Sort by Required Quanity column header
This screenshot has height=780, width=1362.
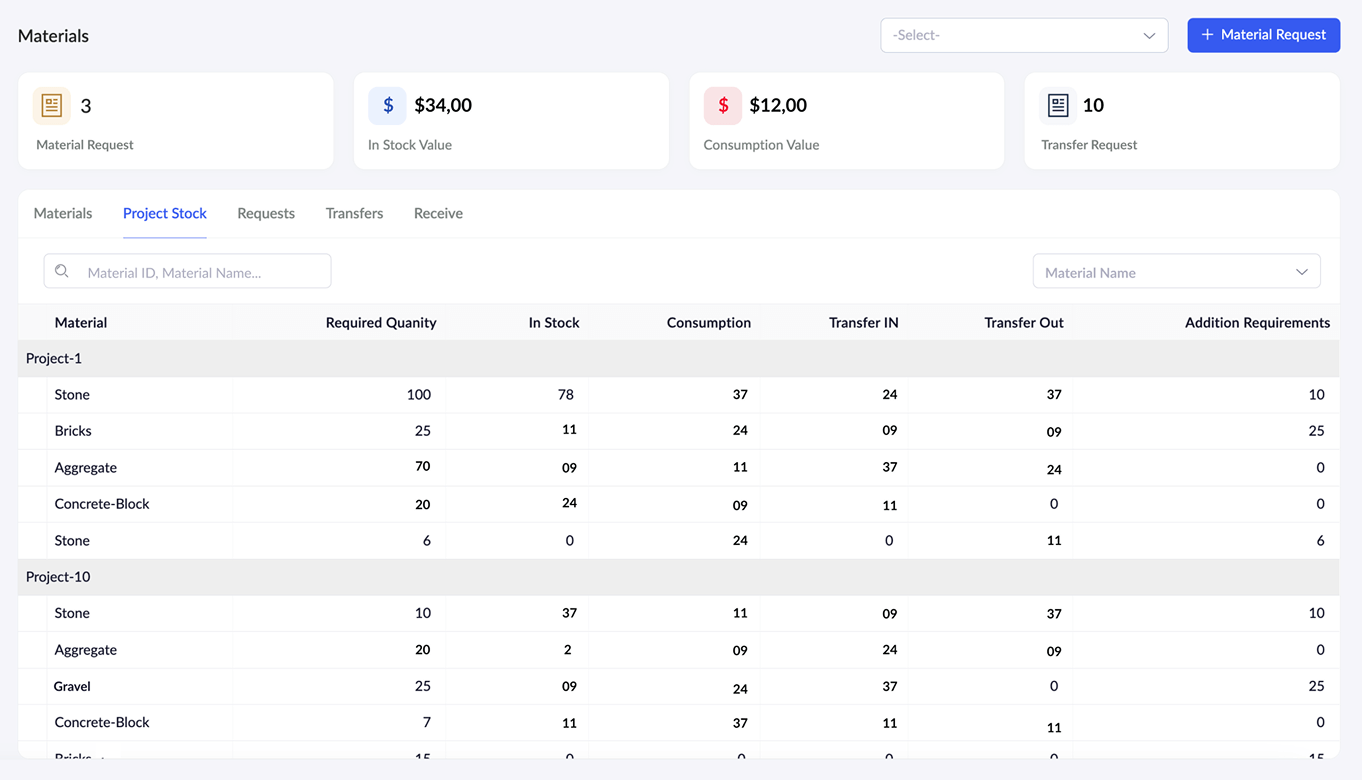(381, 322)
